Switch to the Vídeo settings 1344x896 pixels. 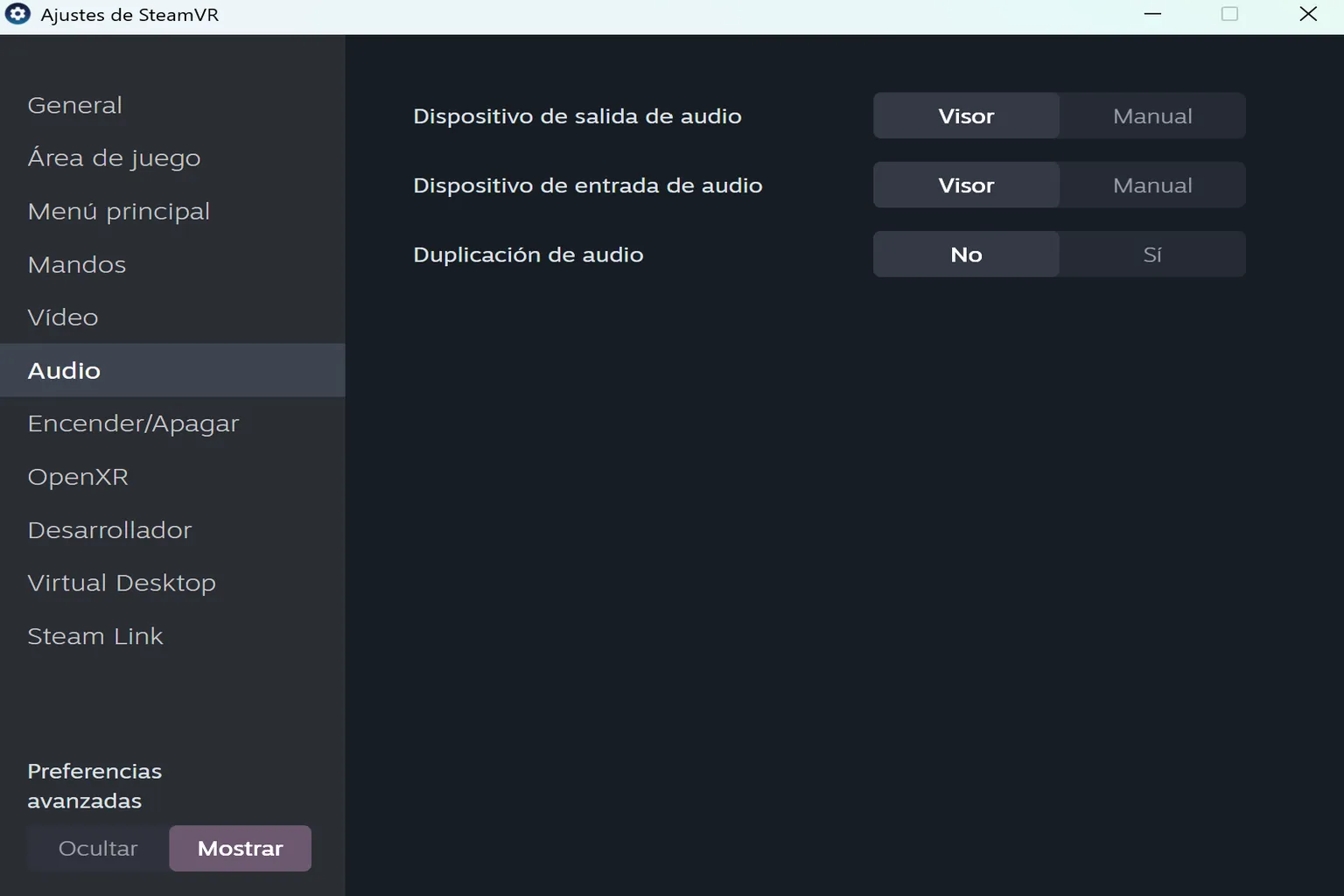click(x=172, y=317)
